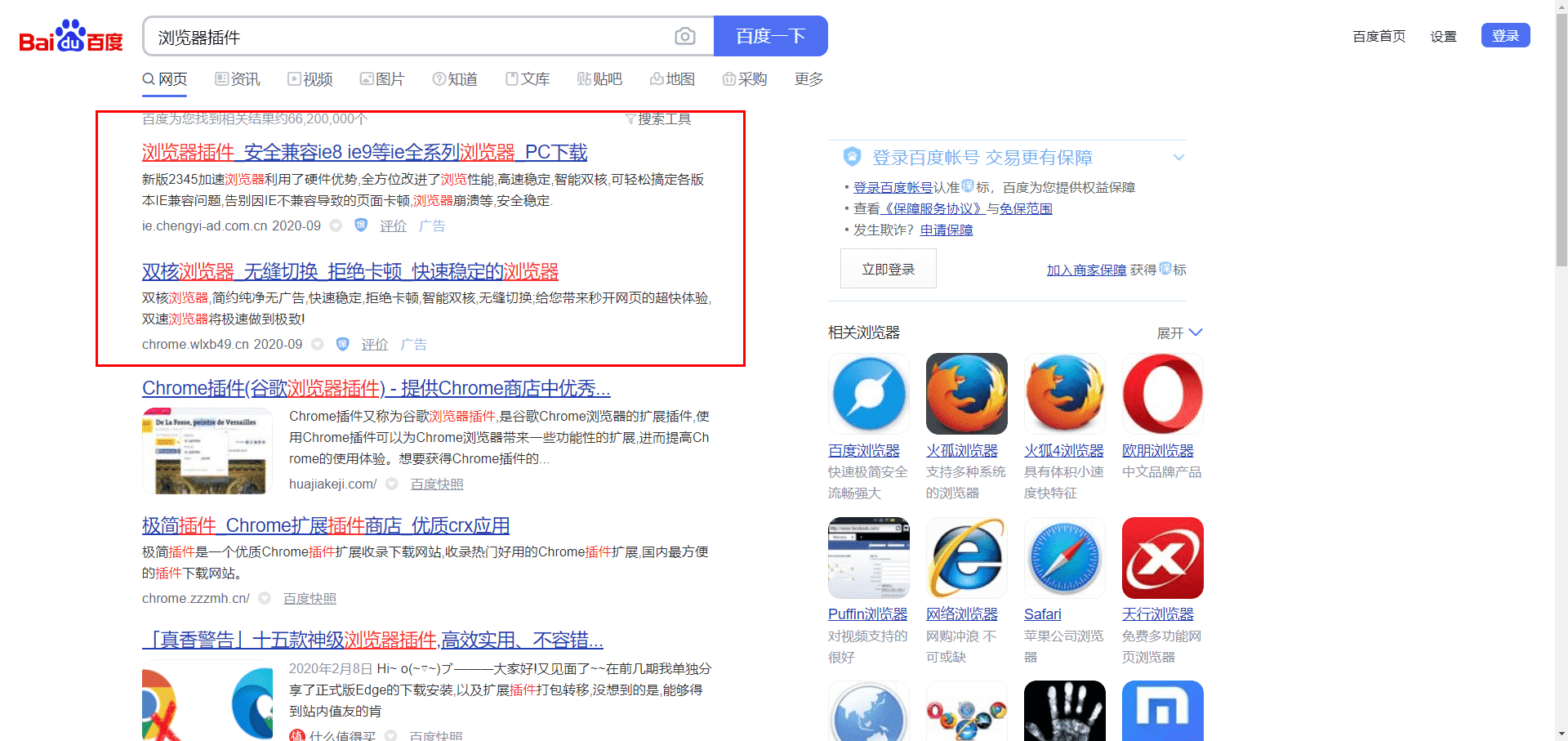
Task: Open the 更多 tab menu
Action: pyautogui.click(x=808, y=79)
